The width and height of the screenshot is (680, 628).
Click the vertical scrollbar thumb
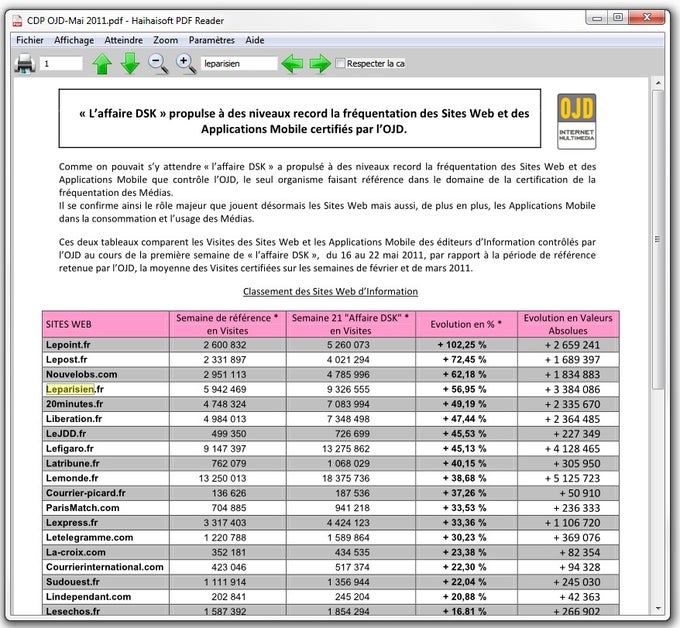658,239
